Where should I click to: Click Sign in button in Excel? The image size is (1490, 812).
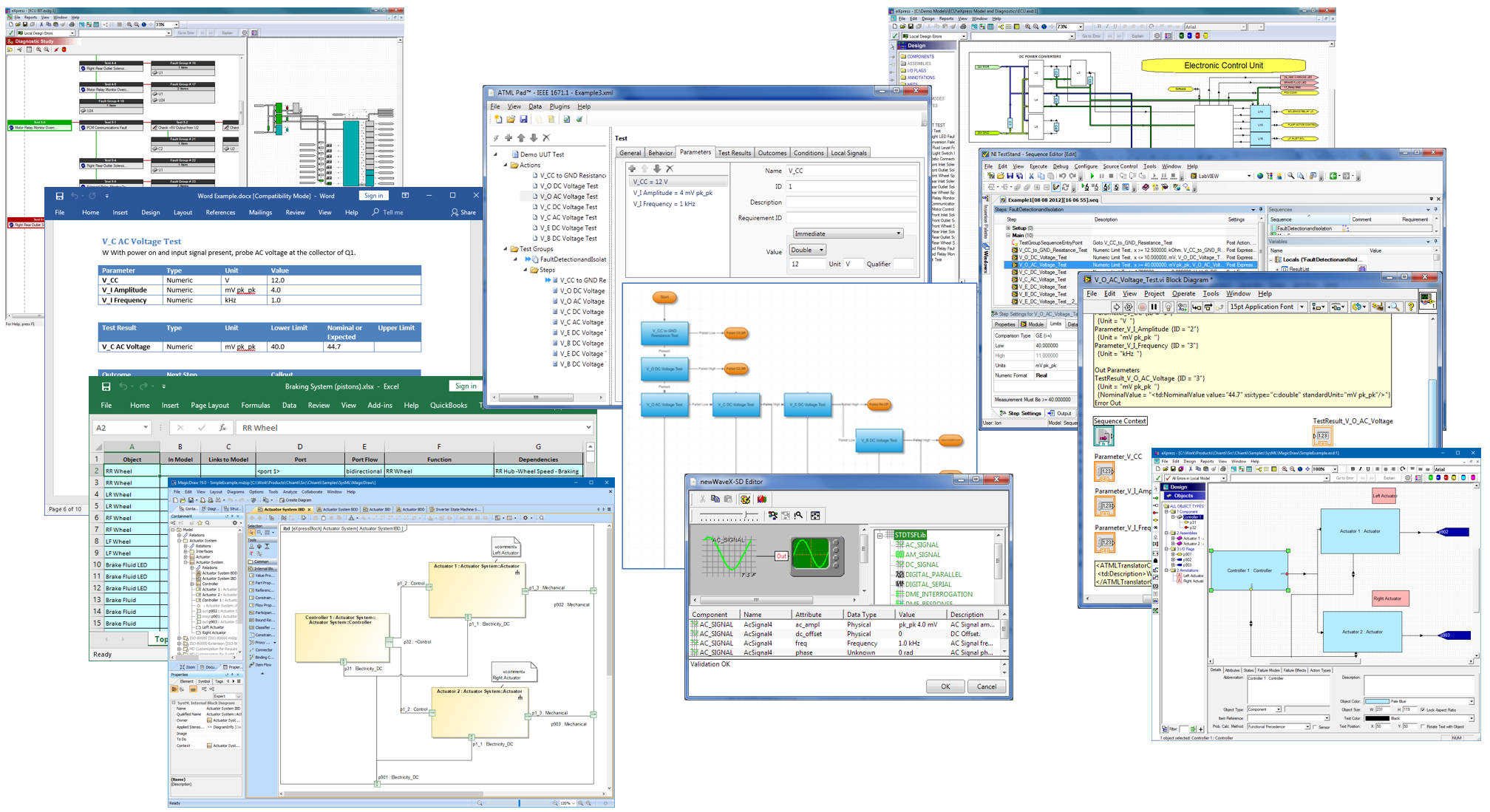coord(466,386)
